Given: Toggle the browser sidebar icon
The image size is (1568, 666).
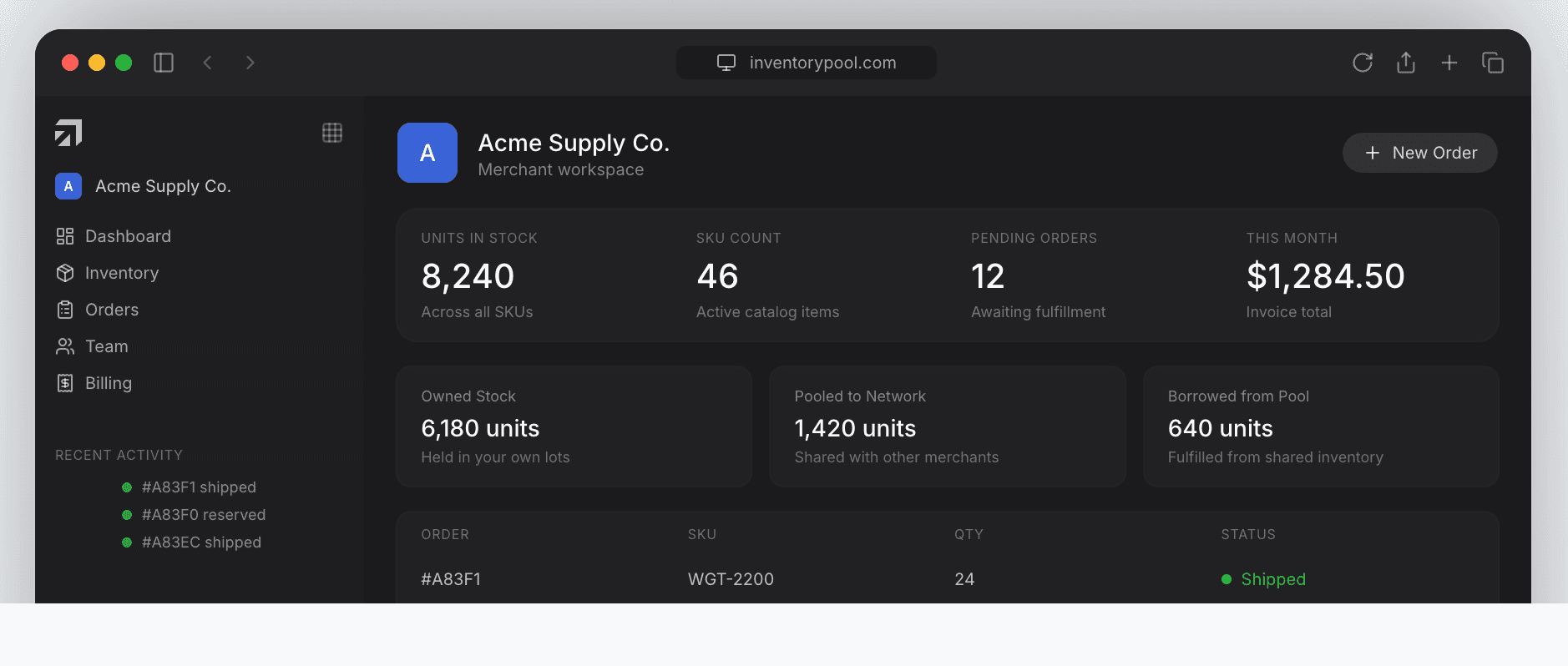Looking at the screenshot, I should click(164, 63).
